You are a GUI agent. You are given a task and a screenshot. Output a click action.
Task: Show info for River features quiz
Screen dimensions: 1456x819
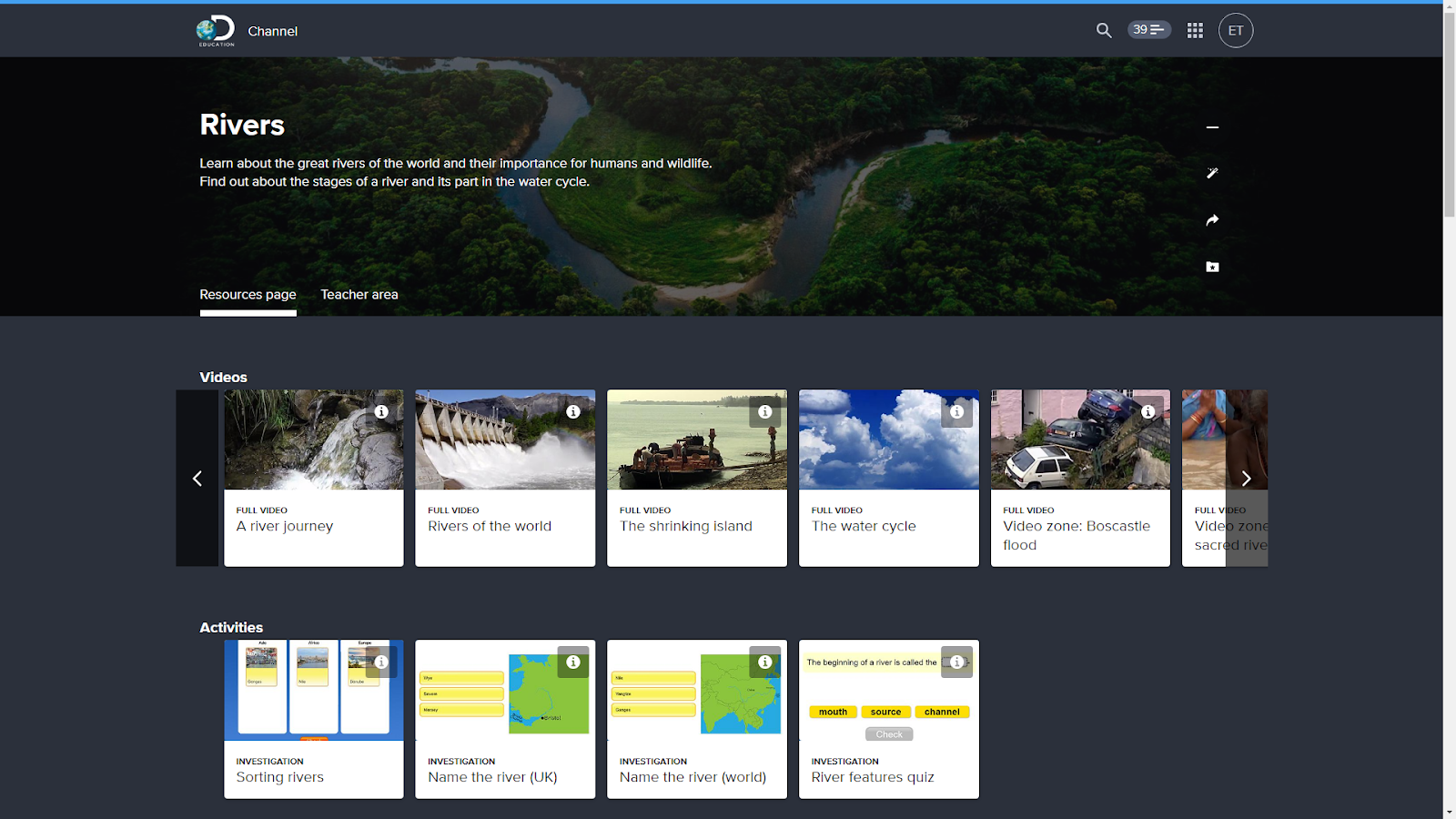(x=956, y=662)
